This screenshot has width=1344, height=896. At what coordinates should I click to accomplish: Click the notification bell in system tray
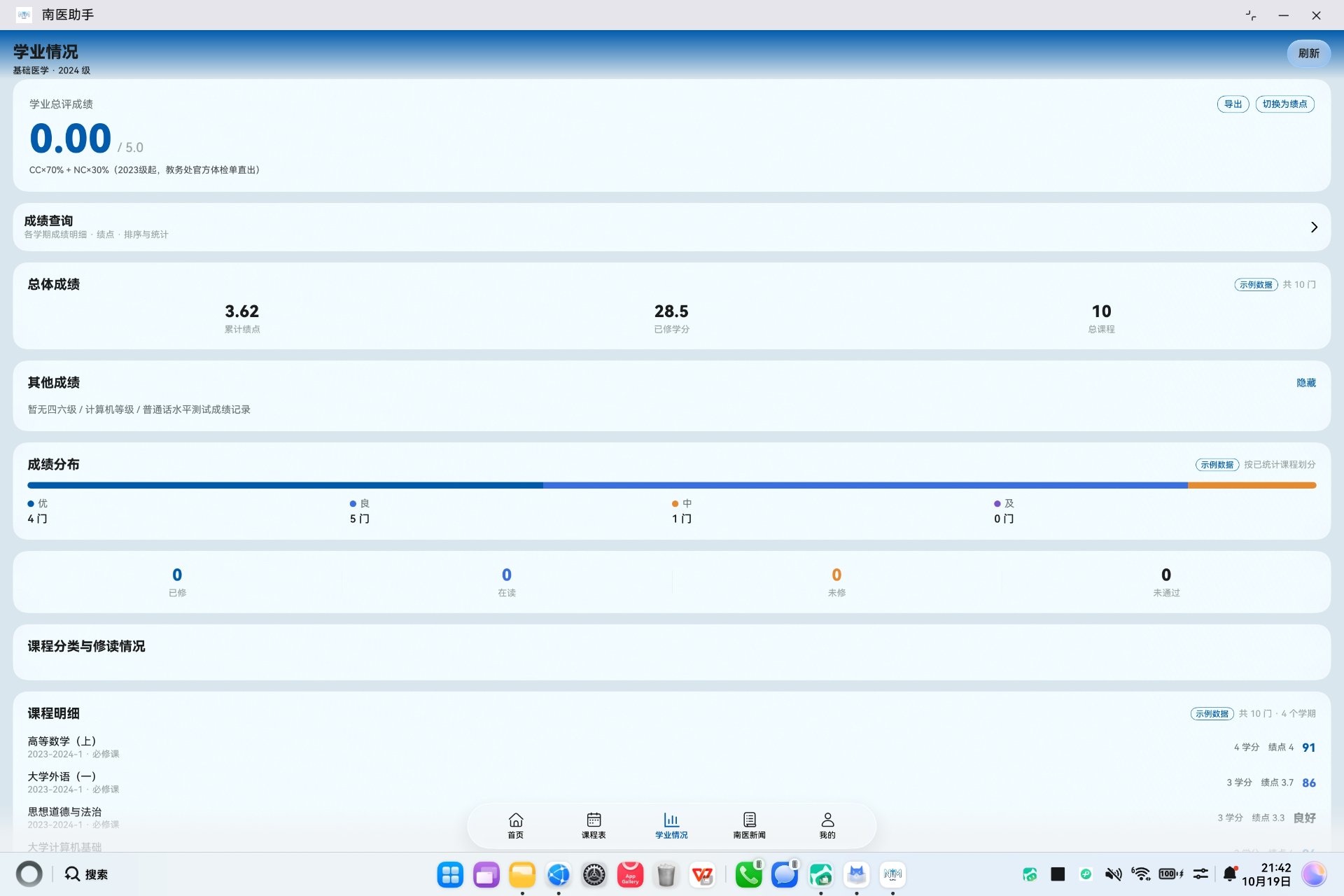click(1229, 874)
